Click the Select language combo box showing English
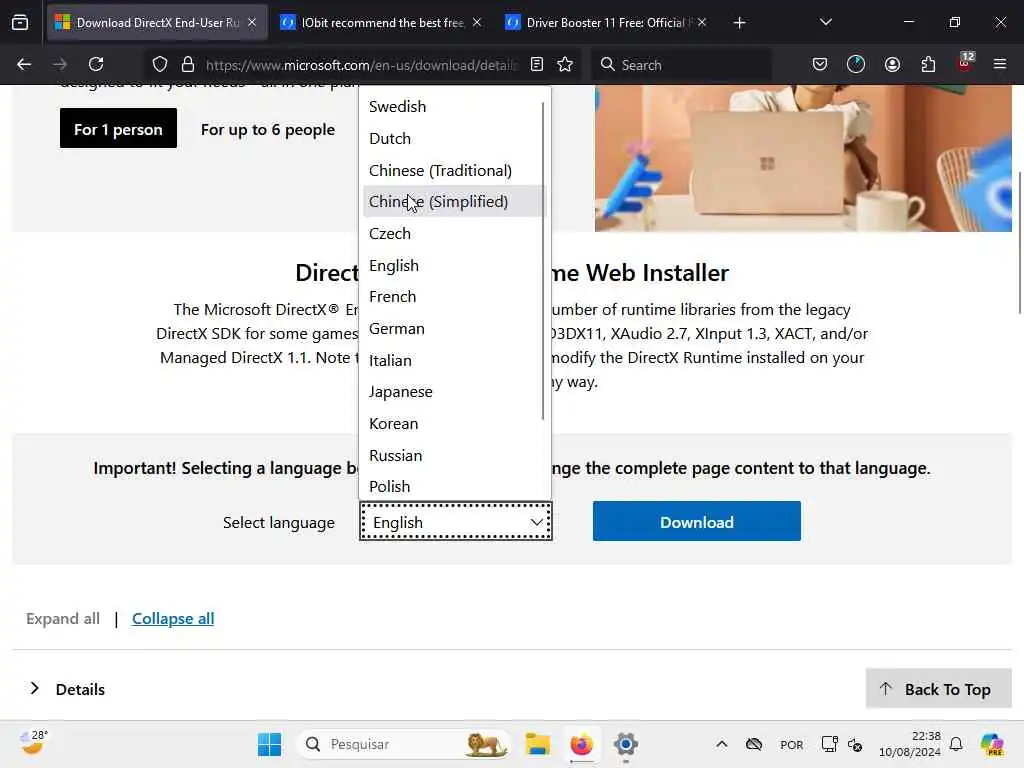 tap(455, 522)
